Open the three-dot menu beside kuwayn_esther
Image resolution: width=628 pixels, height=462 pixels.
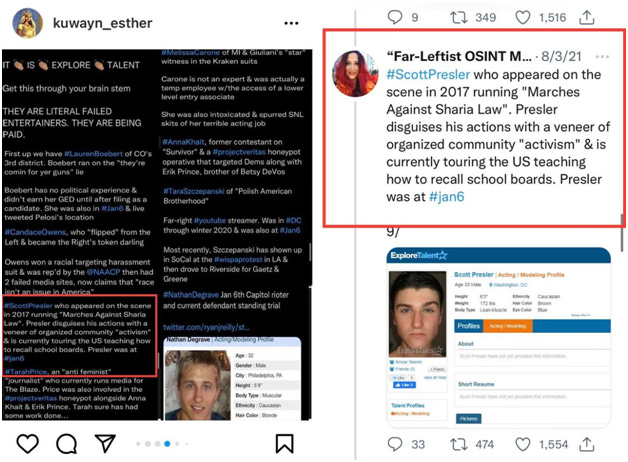coord(291,23)
